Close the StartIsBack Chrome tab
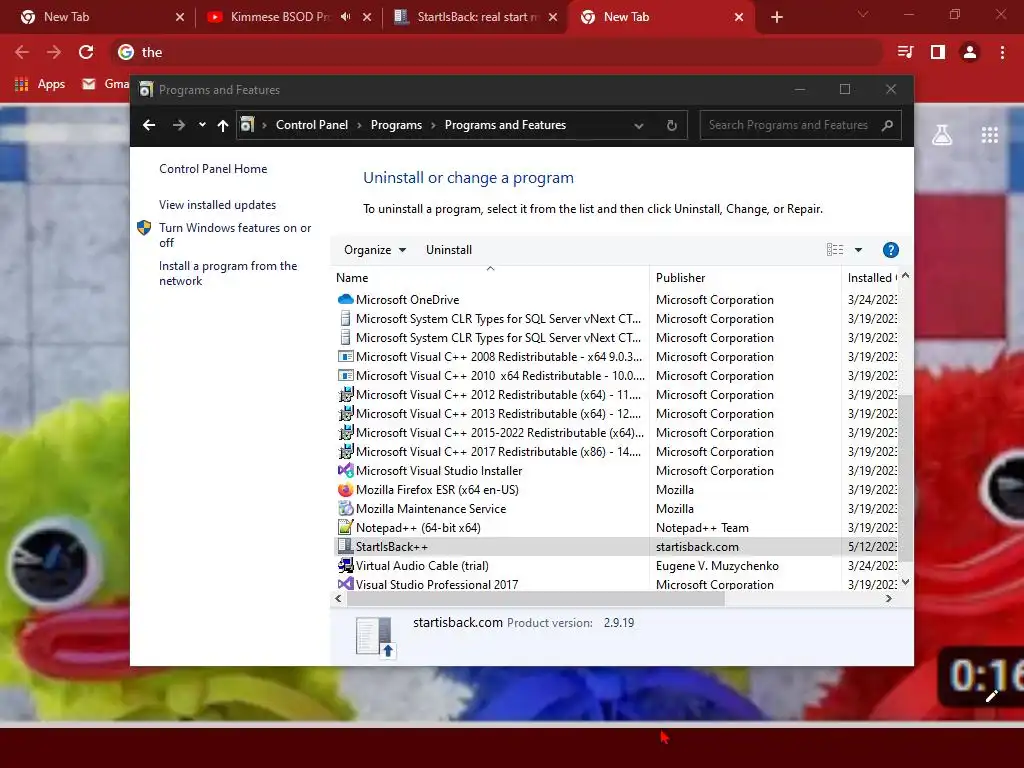This screenshot has height=768, width=1024. [x=553, y=17]
